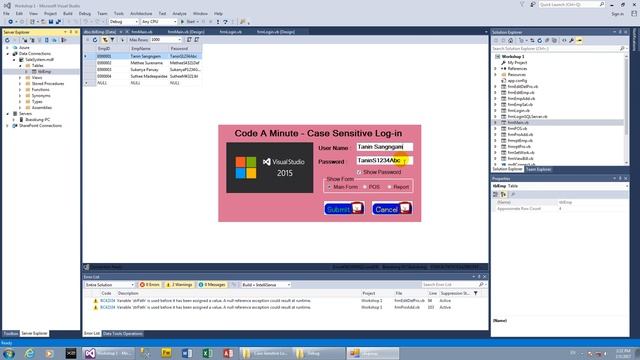Switch to the Data Tools Operations tab
This screenshot has width=640, height=360.
click(x=122, y=333)
